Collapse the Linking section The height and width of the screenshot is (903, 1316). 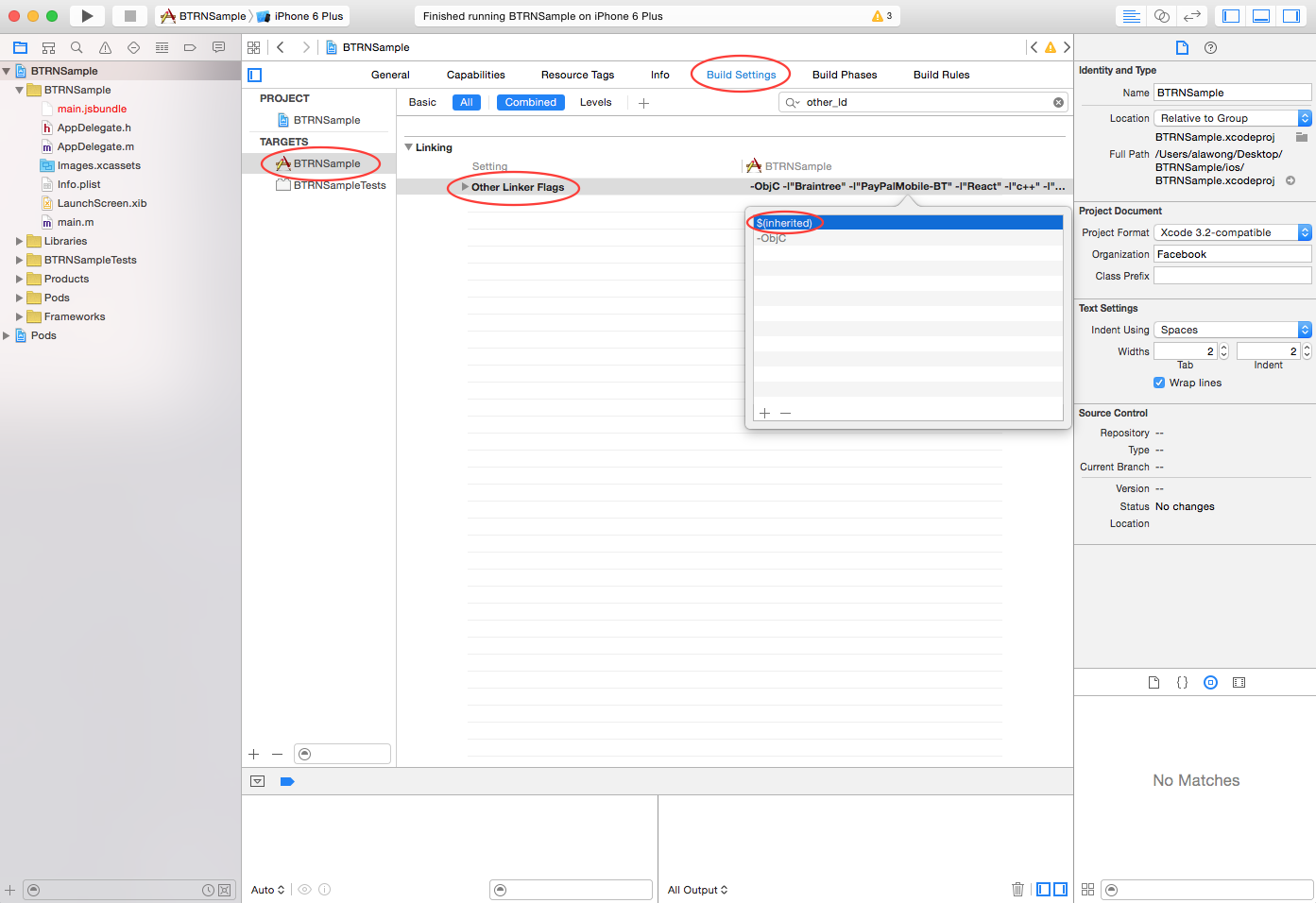(x=408, y=147)
